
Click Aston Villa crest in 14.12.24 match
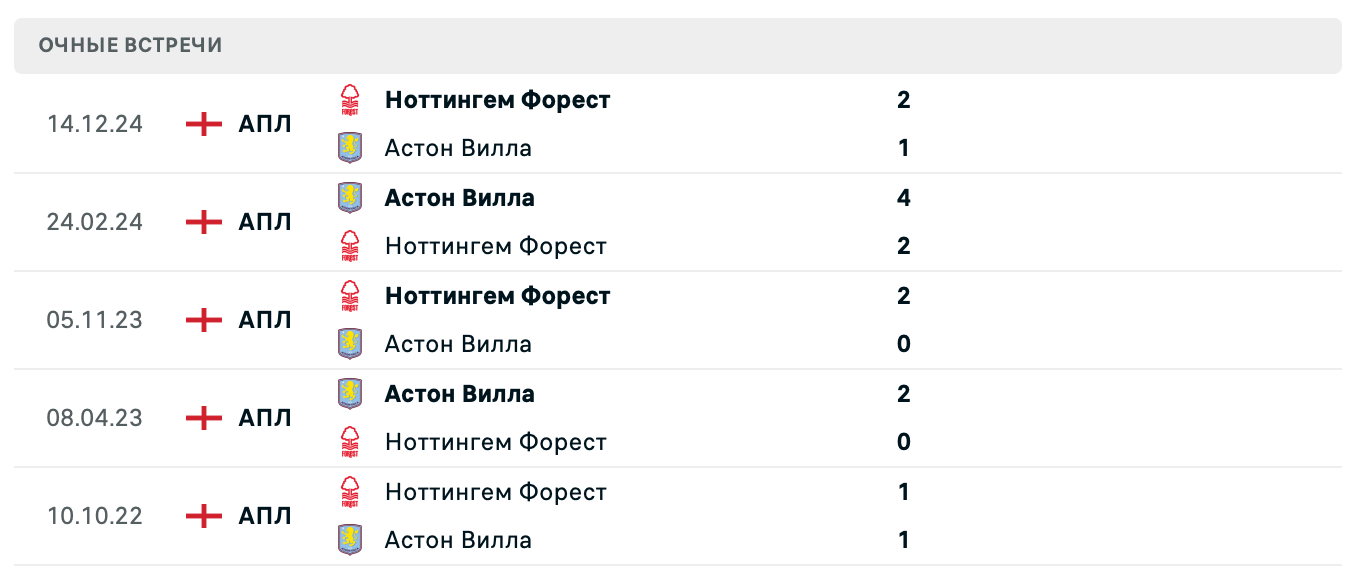[349, 148]
